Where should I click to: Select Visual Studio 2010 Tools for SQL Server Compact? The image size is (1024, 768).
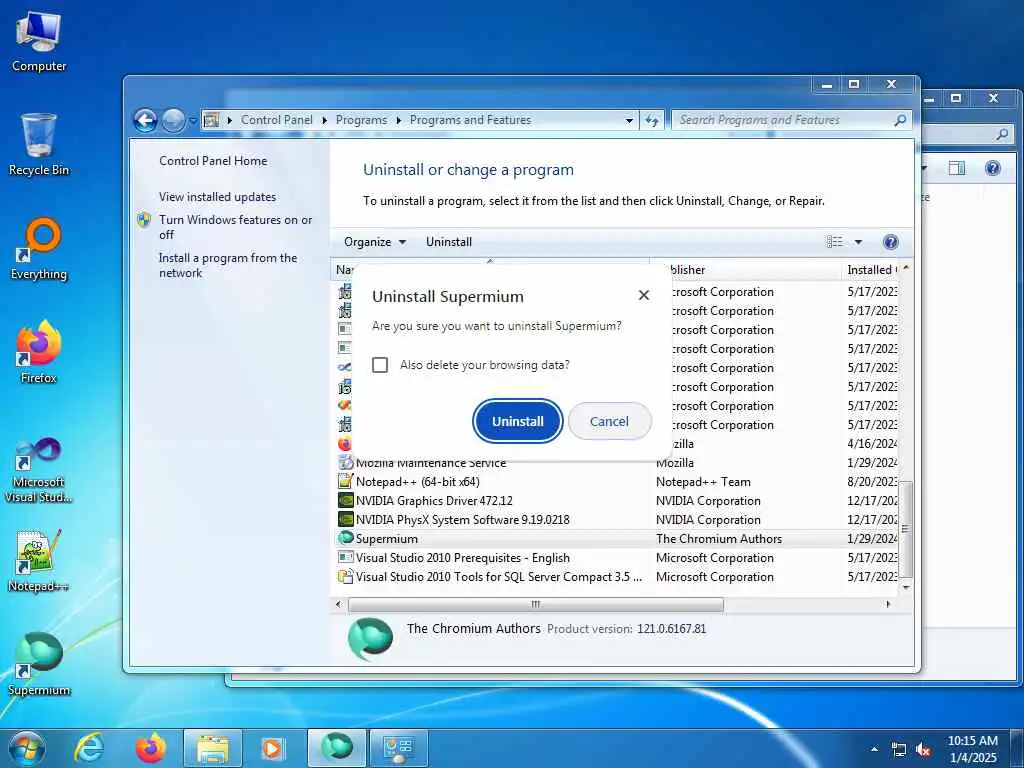[x=617, y=577]
